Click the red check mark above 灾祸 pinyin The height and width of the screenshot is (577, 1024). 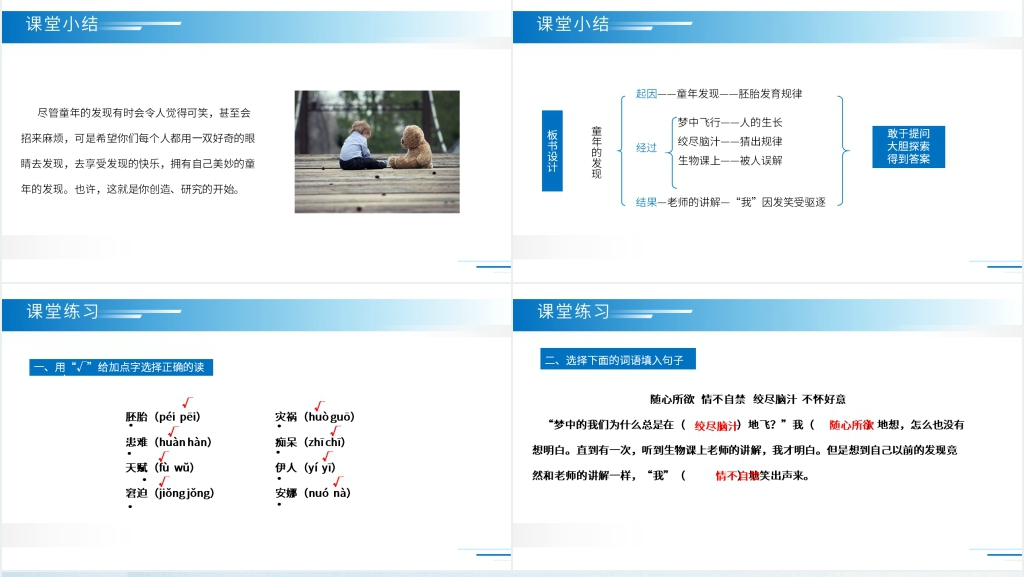pos(319,405)
